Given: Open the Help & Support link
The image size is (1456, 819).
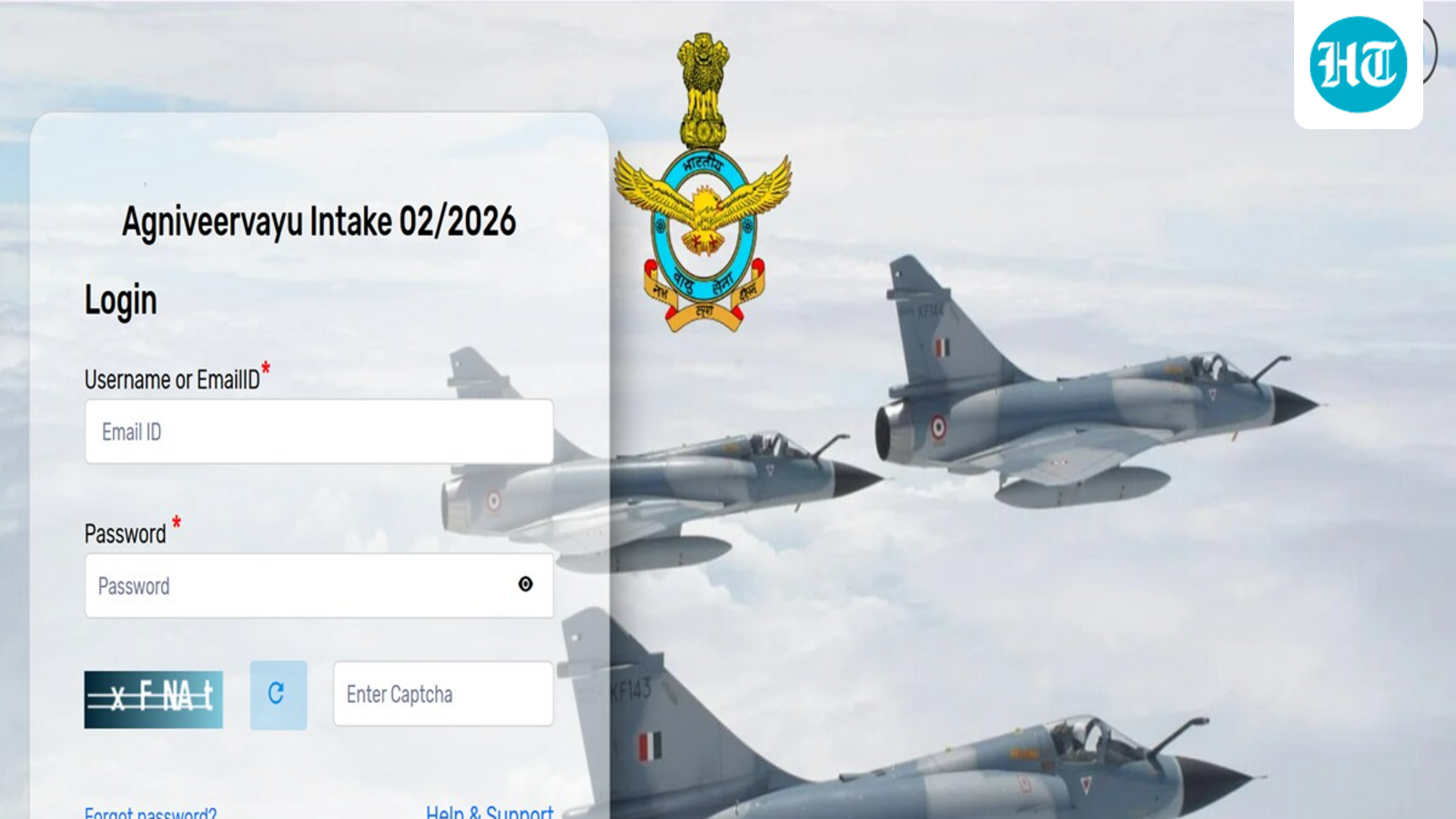Looking at the screenshot, I should [490, 812].
